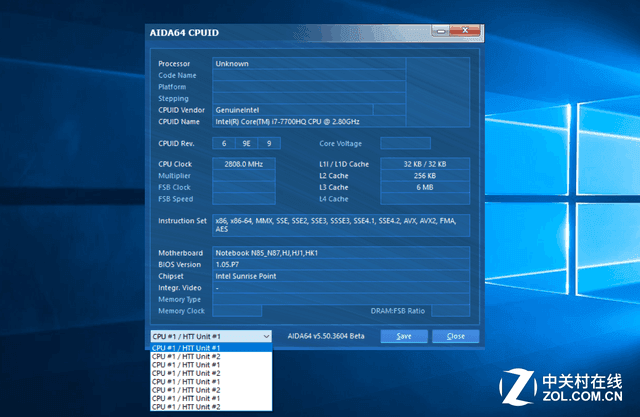Click the '6 MB' L3 cache value
Image resolution: width=640 pixels, height=417 pixels.
click(x=425, y=187)
